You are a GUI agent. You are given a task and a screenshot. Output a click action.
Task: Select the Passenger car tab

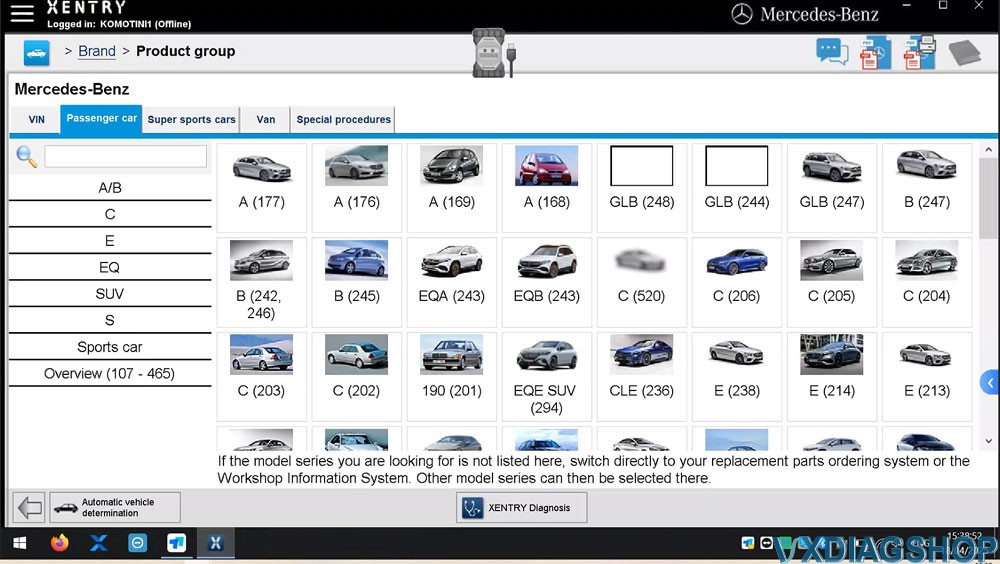click(101, 119)
